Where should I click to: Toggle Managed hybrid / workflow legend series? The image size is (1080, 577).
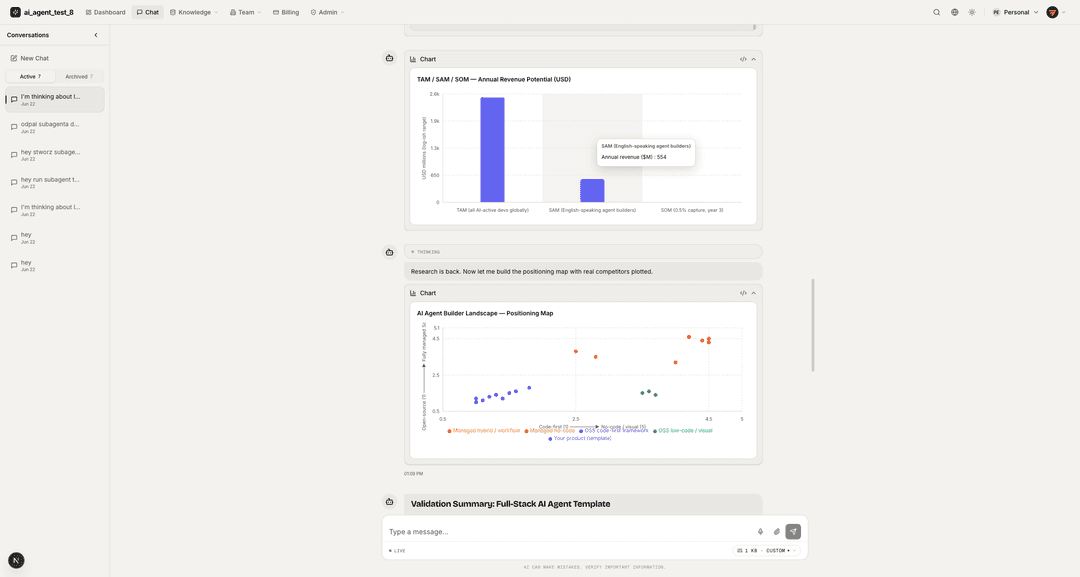[484, 431]
